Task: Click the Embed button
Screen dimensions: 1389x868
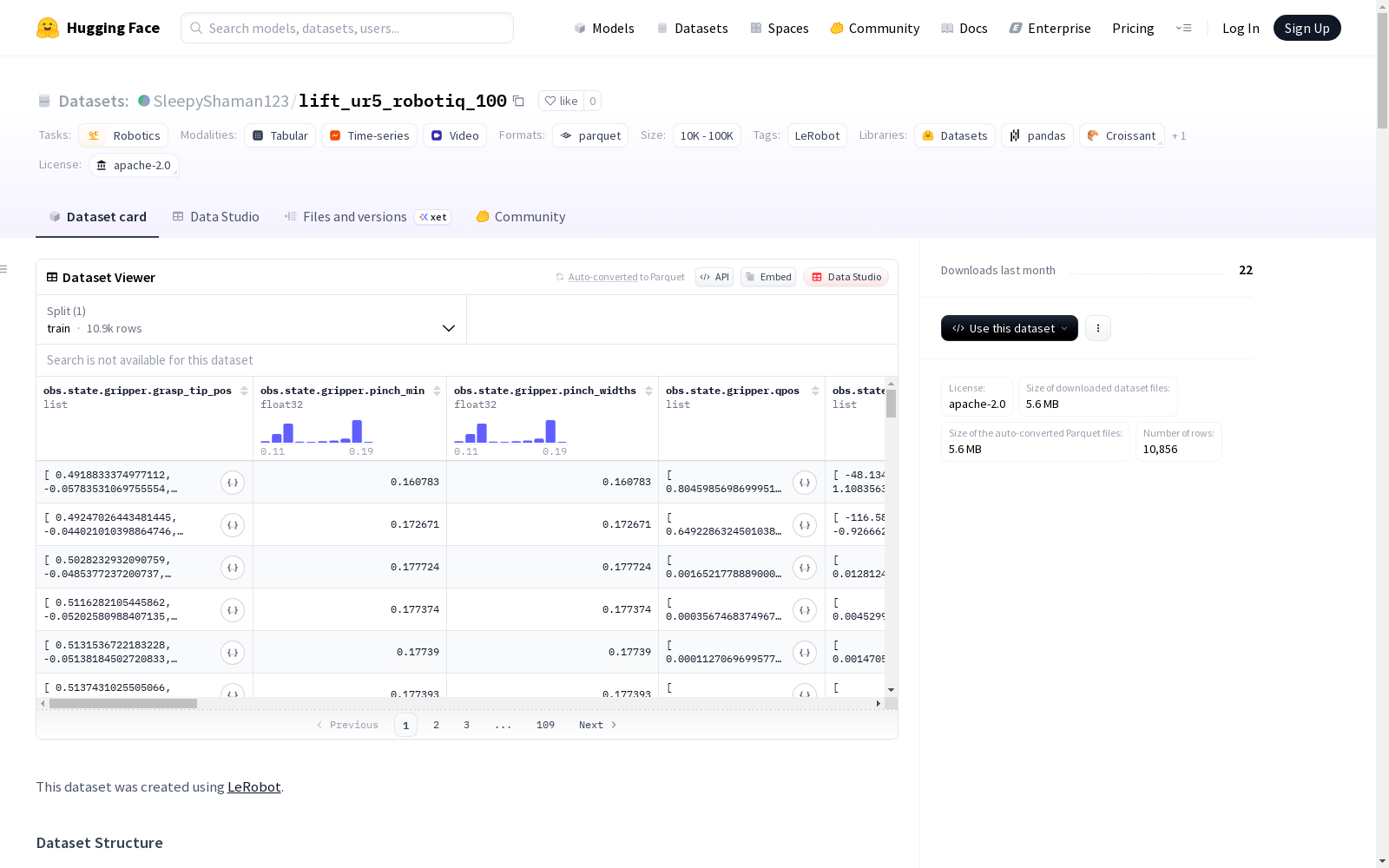Action: tap(768, 277)
